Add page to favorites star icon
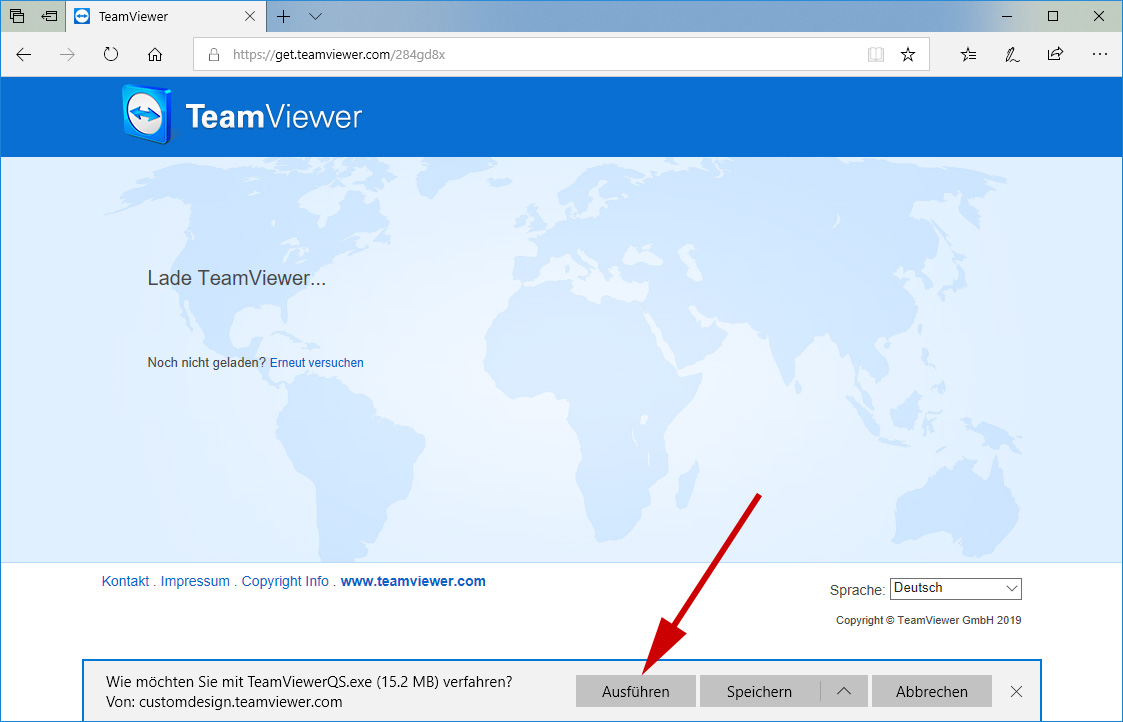The image size is (1123, 722). pos(908,54)
